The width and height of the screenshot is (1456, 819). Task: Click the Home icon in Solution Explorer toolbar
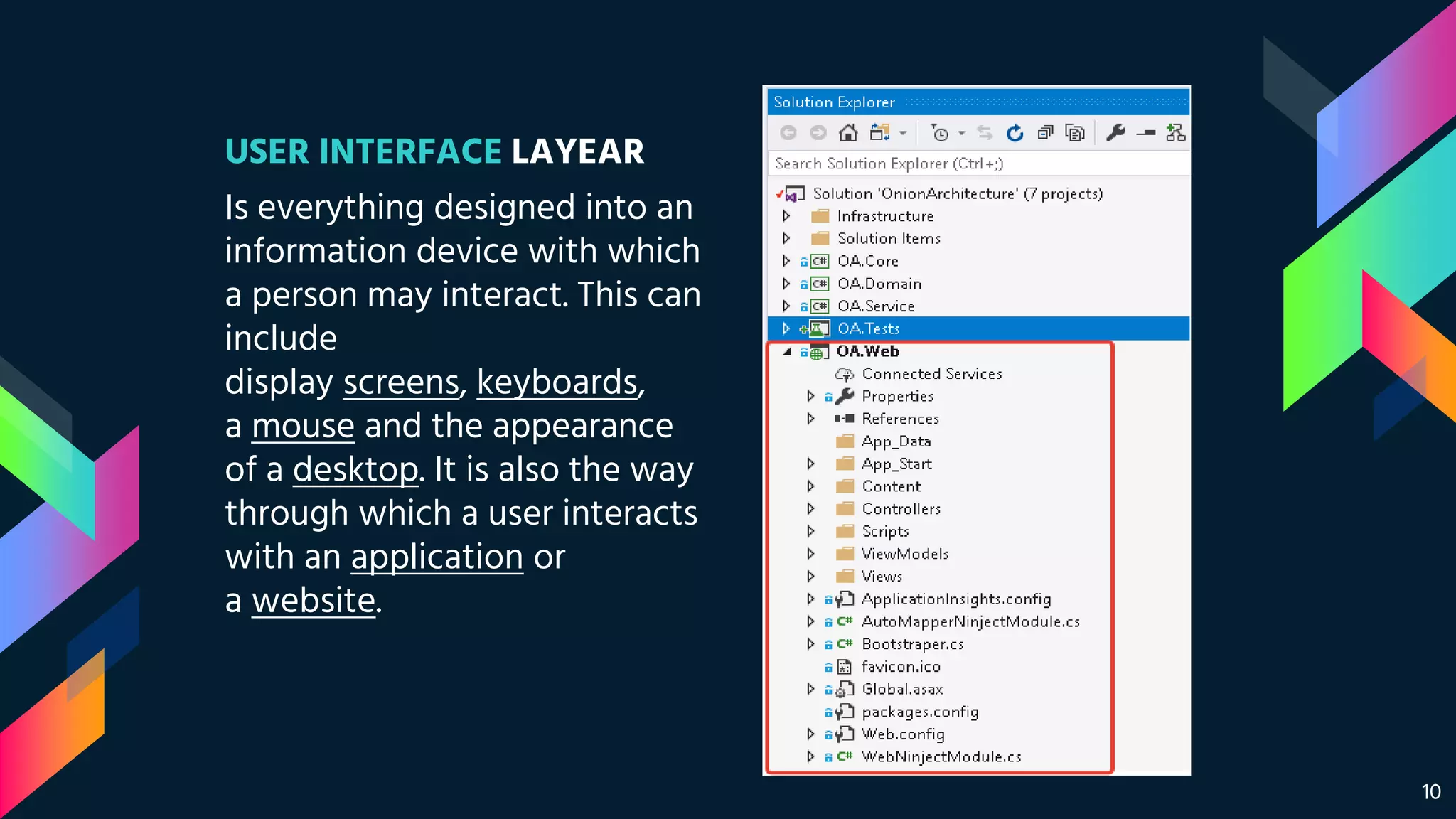847,133
